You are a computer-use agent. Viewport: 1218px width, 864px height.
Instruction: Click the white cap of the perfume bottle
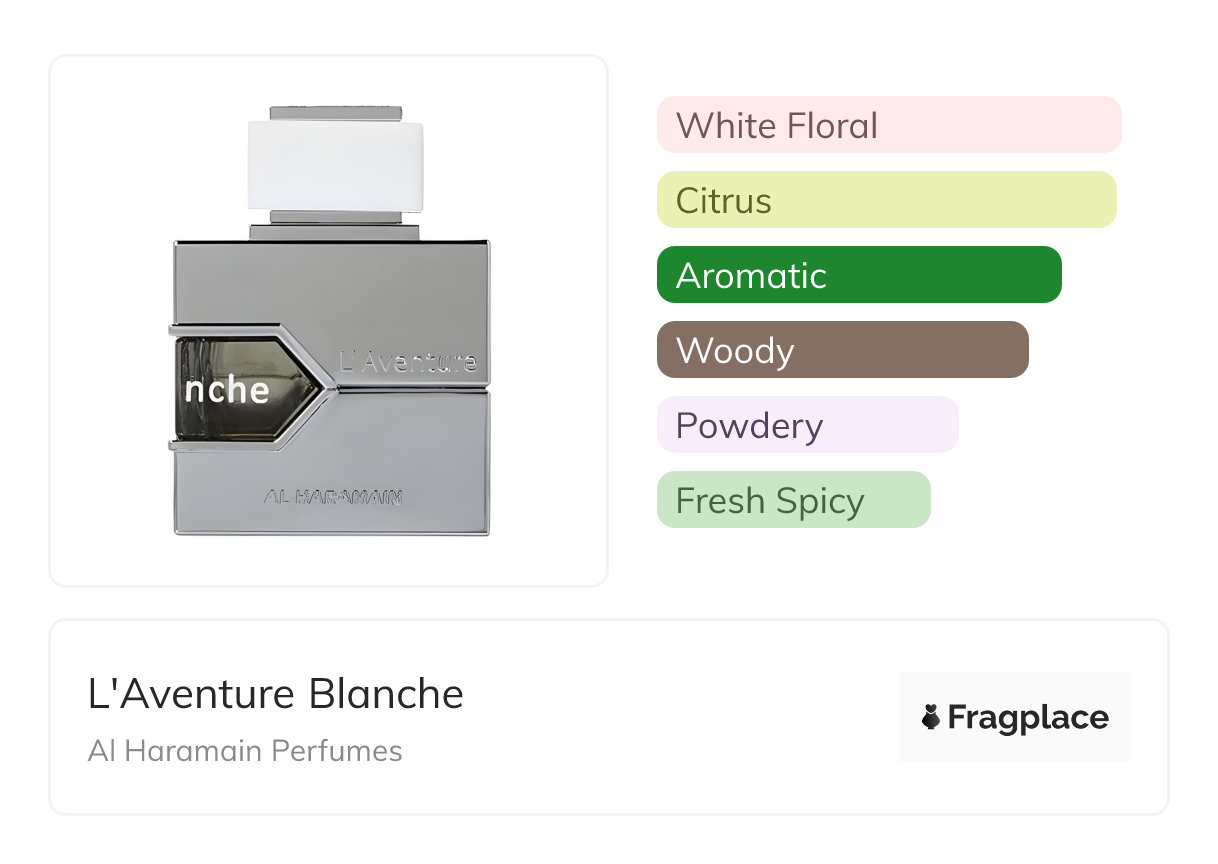click(x=335, y=164)
